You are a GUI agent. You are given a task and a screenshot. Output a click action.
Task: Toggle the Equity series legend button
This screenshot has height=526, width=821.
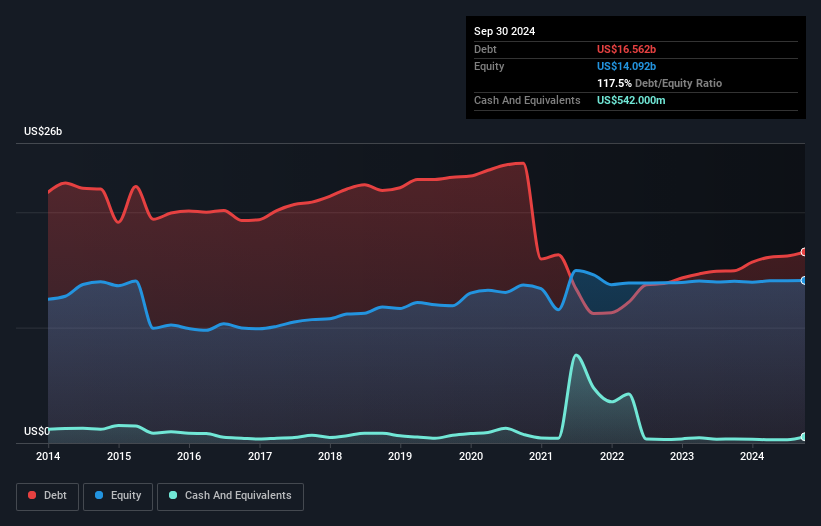point(118,496)
